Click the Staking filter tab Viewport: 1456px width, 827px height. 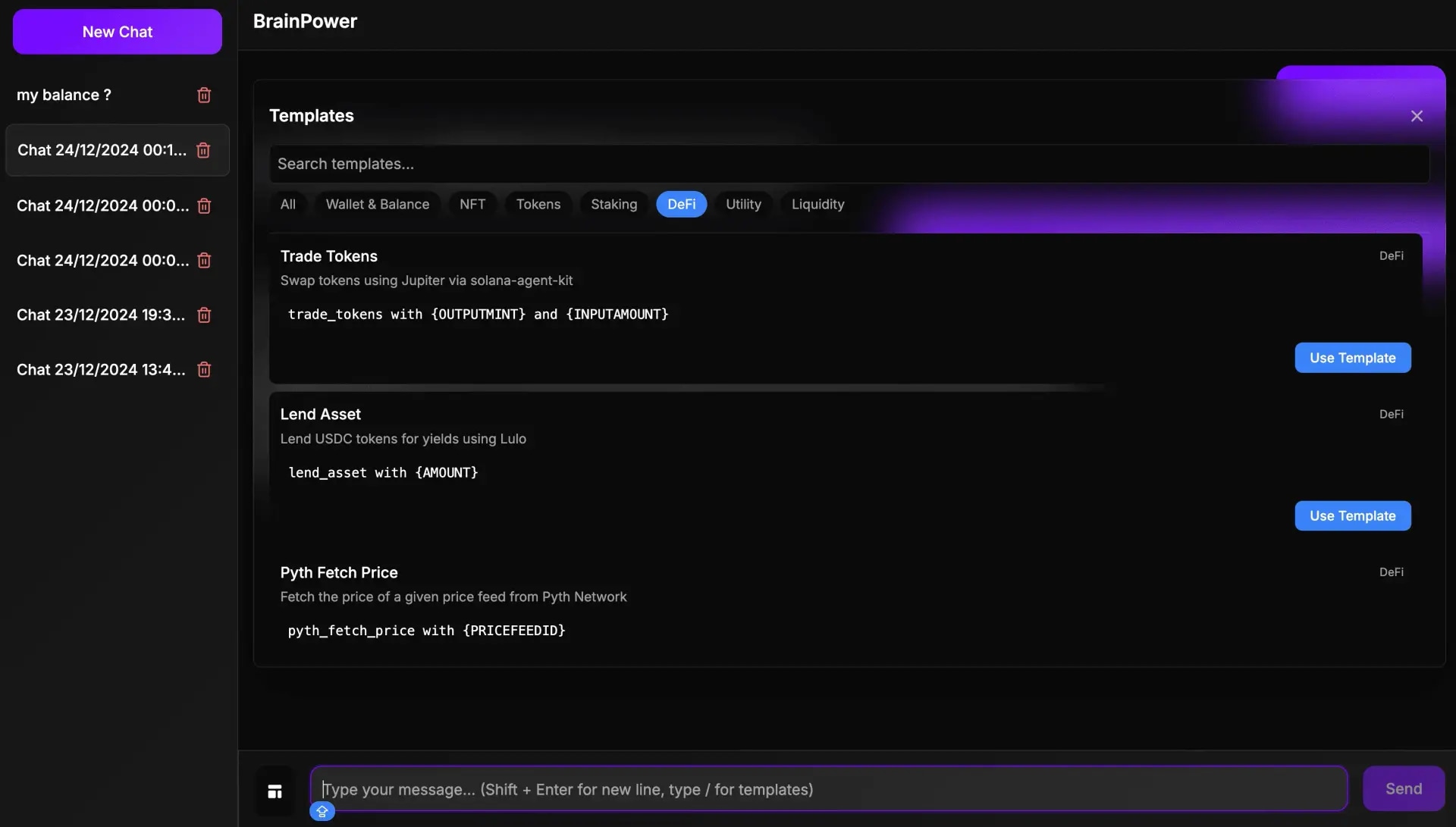(x=614, y=204)
